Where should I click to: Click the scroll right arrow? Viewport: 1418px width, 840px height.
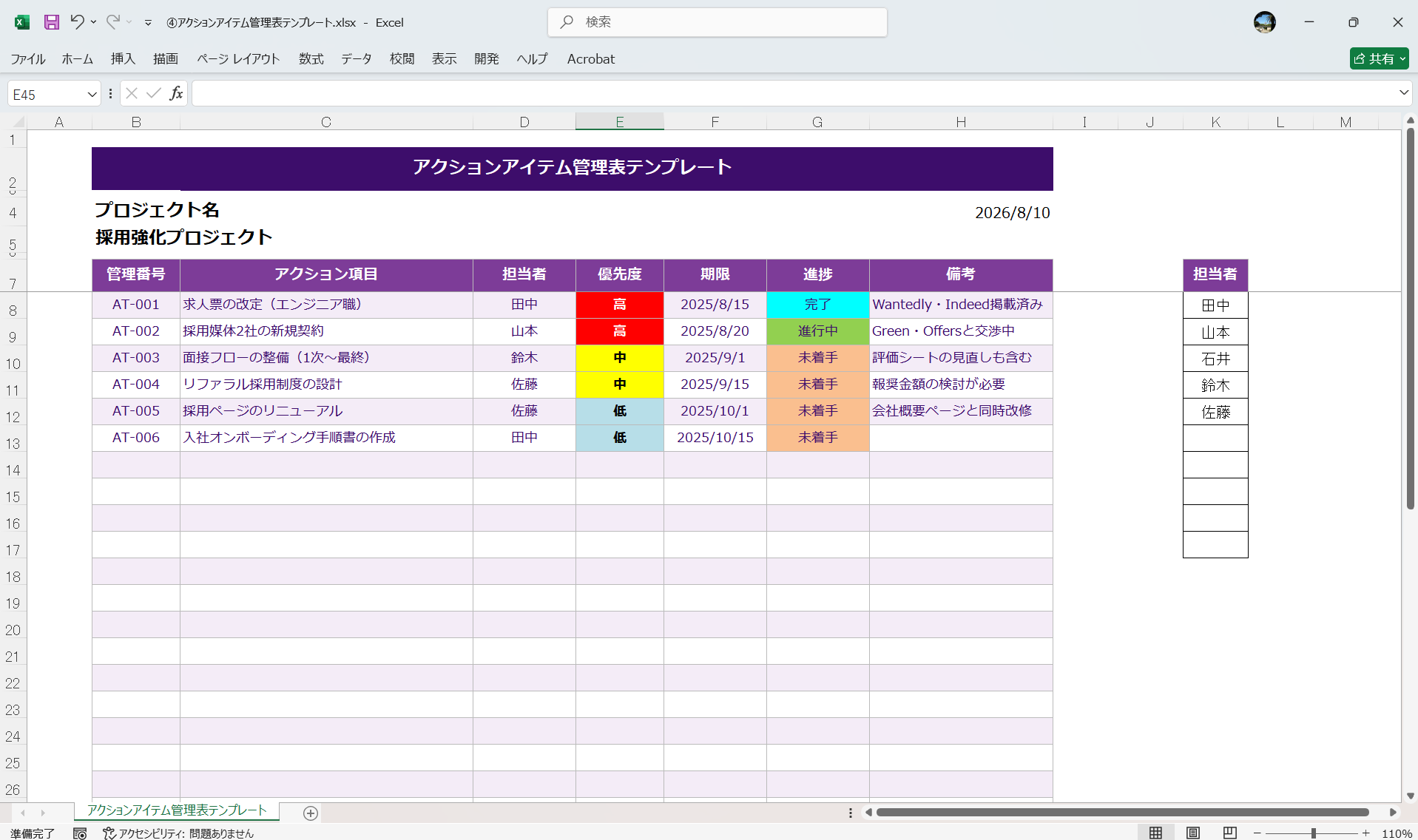pos(1393,812)
